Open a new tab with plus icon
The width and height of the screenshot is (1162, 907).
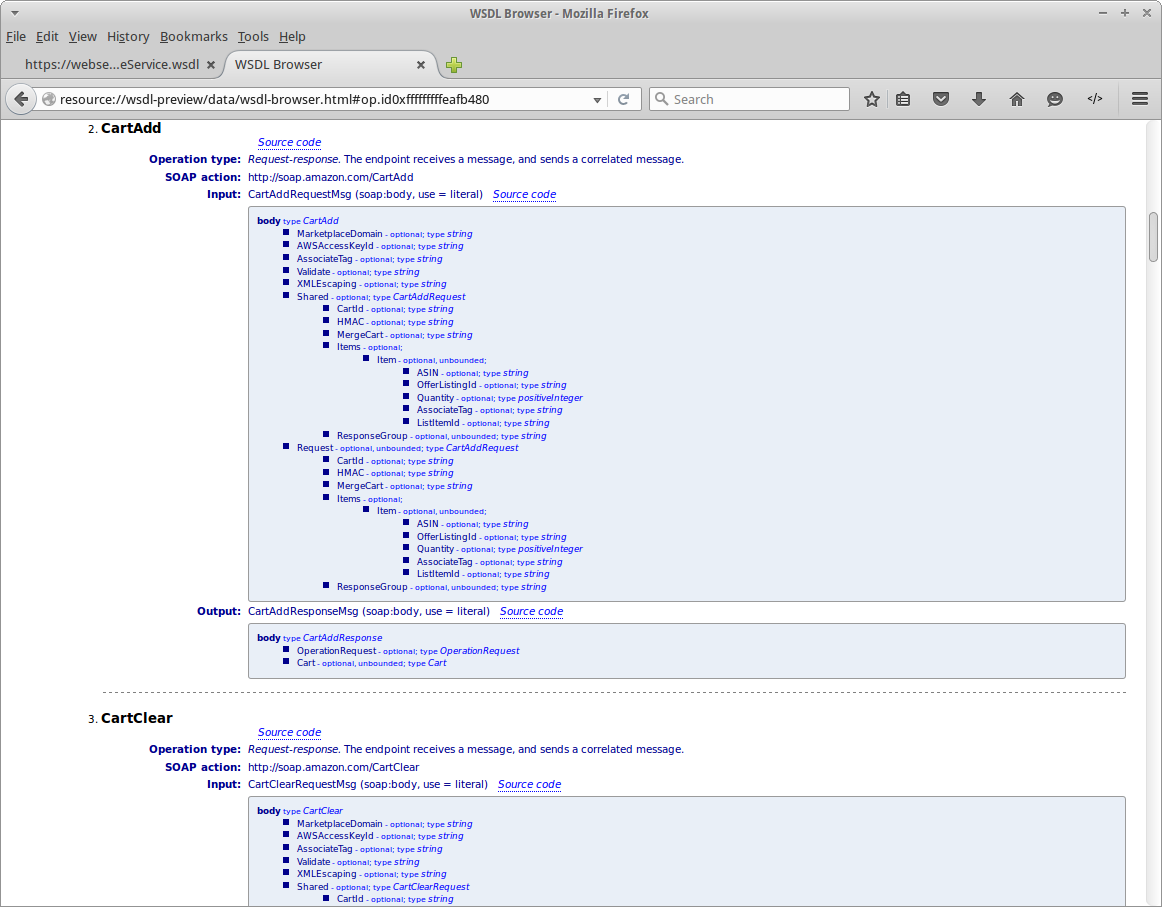454,65
